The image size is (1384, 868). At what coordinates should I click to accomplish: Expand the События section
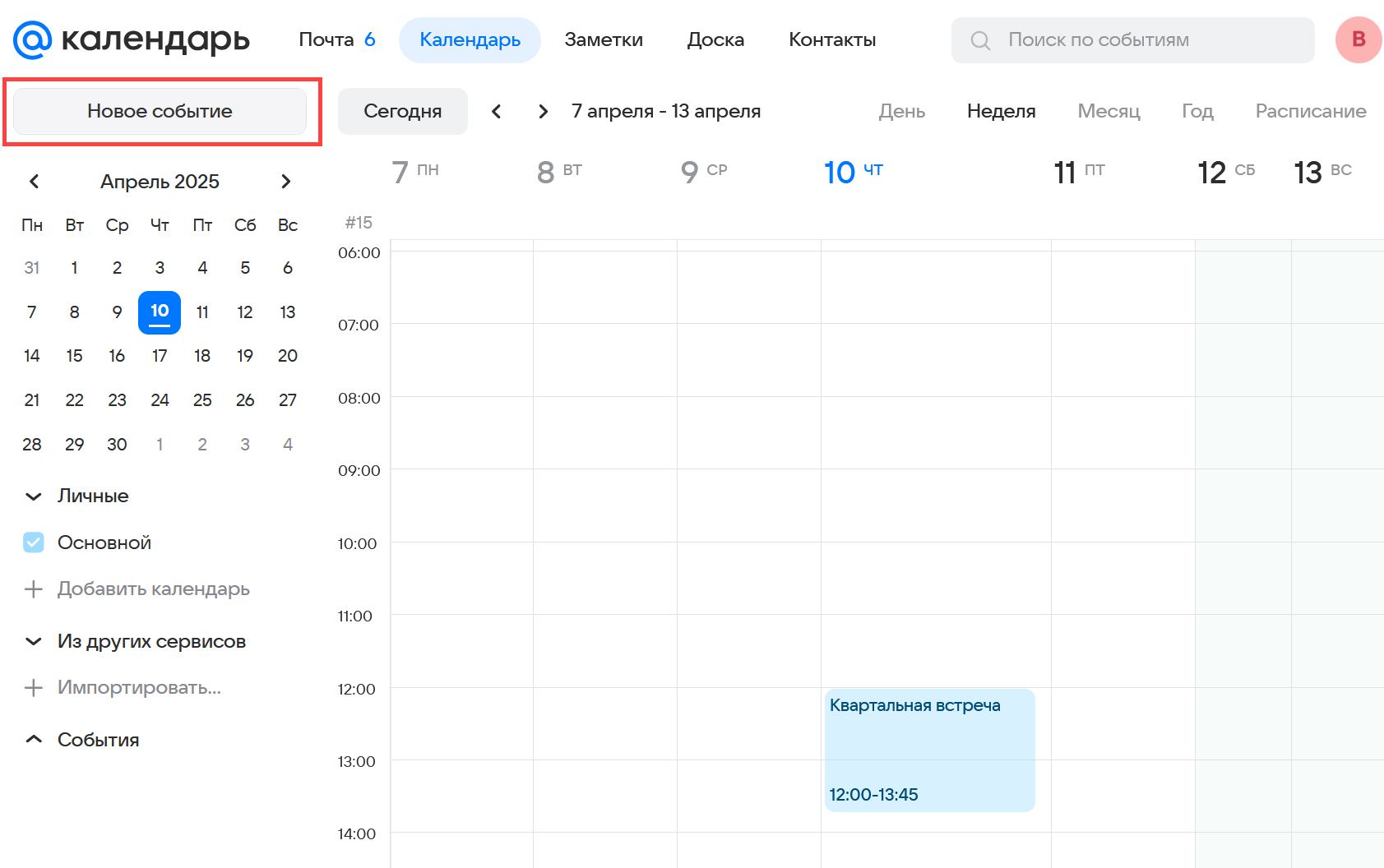tap(33, 740)
